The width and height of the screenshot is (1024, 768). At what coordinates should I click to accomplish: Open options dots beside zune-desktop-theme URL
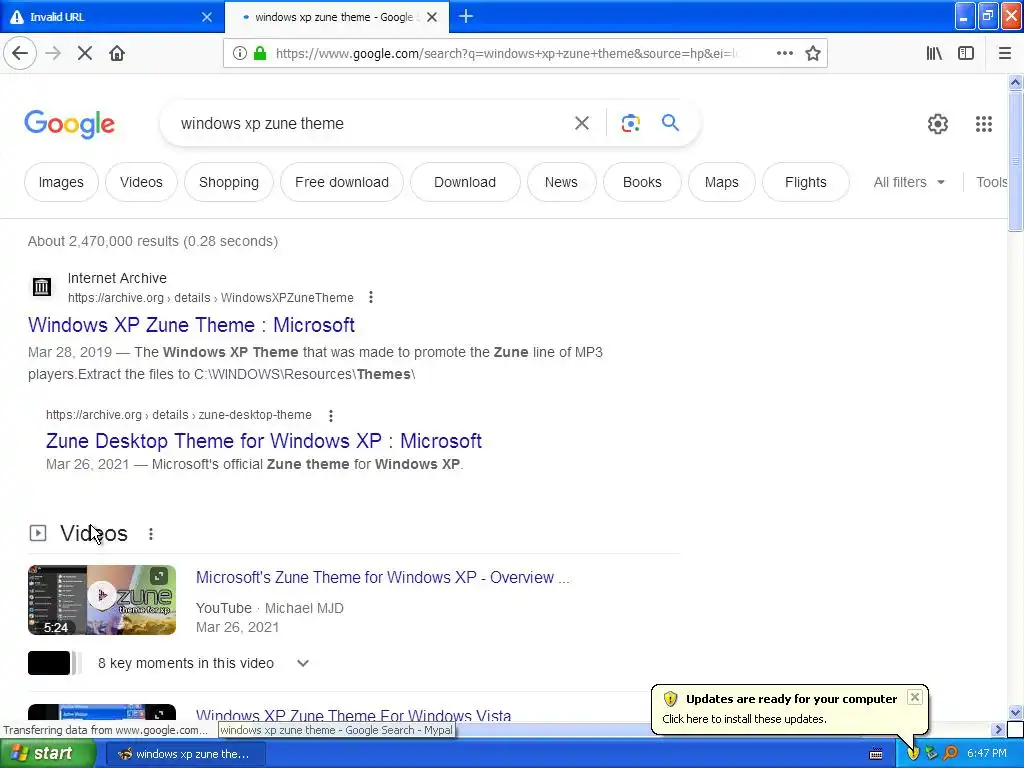click(331, 415)
